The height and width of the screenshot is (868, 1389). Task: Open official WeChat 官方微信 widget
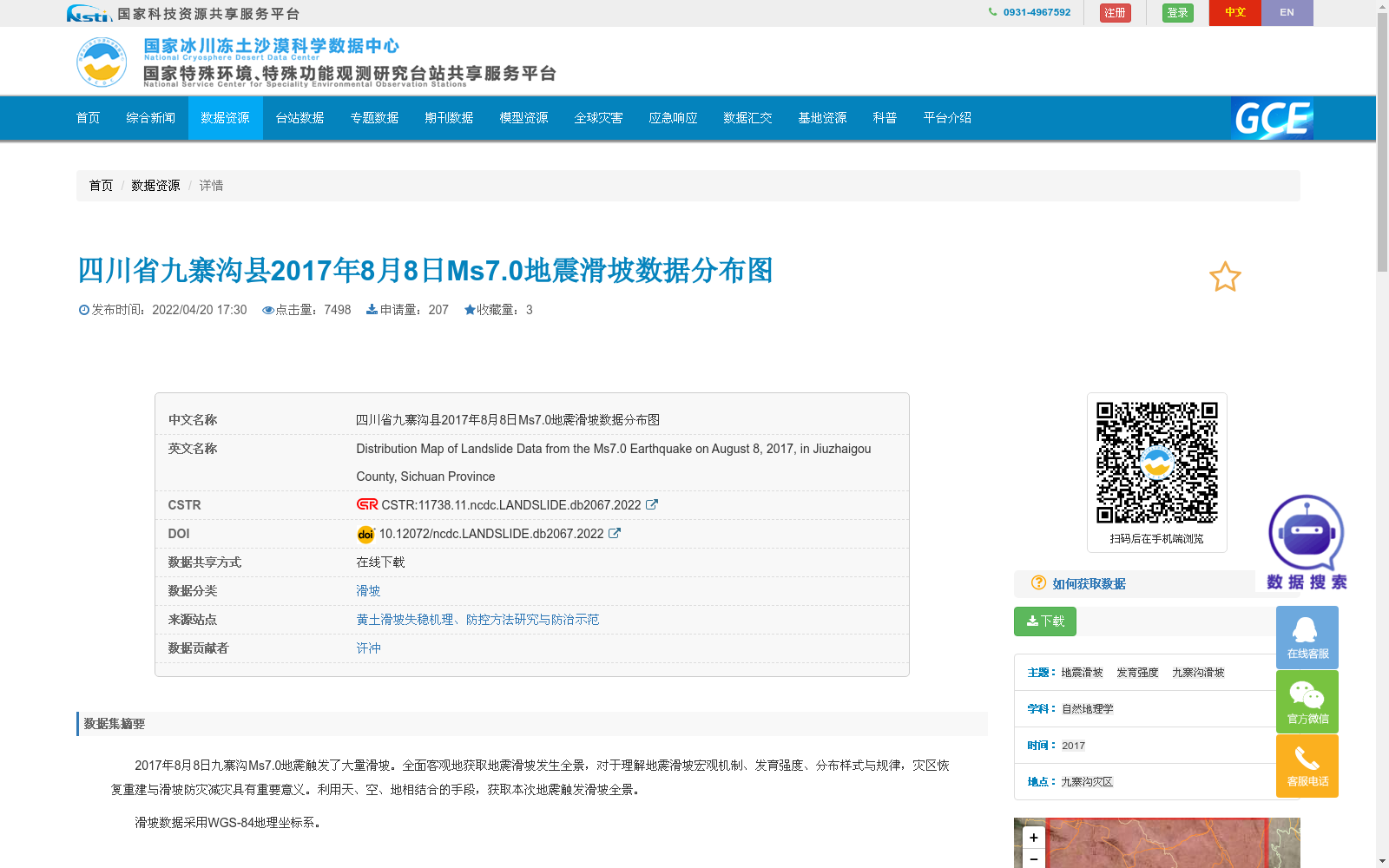[1307, 701]
